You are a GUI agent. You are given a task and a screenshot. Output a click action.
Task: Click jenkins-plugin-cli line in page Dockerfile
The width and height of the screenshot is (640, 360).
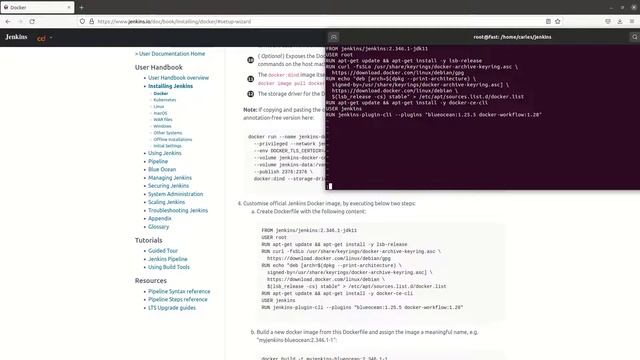[x=362, y=307]
